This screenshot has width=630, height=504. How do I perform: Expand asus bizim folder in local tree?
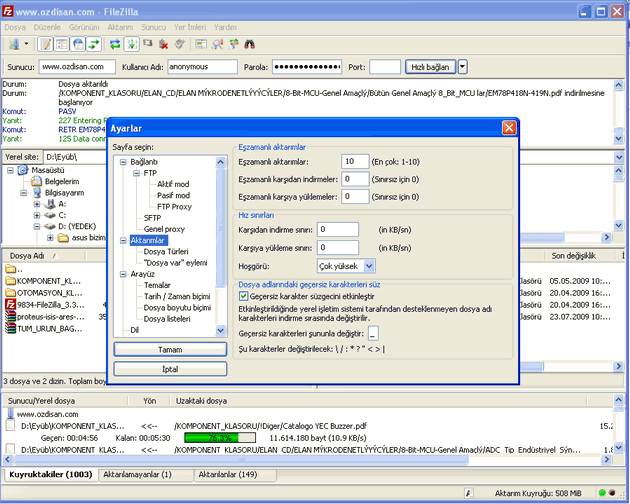(50, 238)
